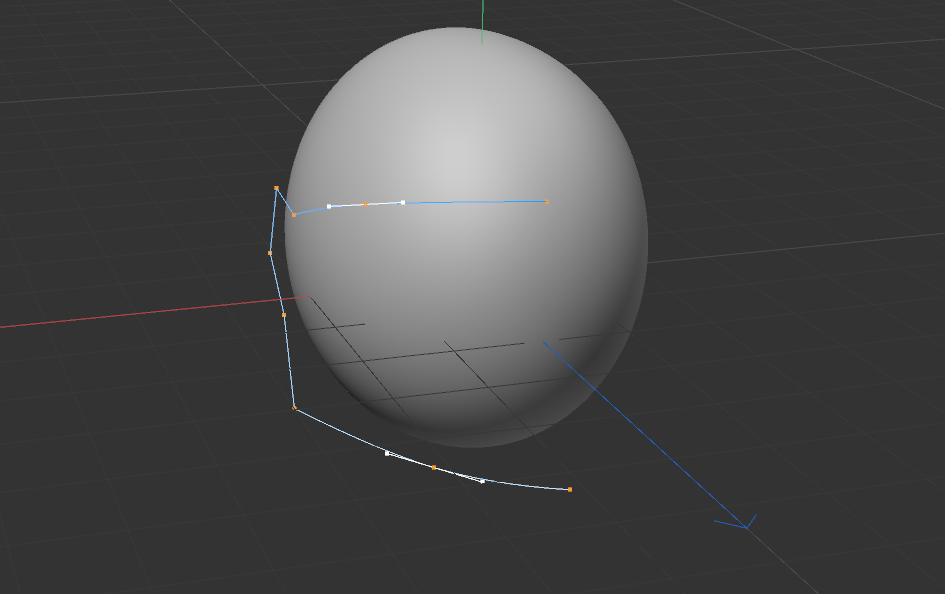Click the green Y axis line above sphere

click(x=482, y=20)
